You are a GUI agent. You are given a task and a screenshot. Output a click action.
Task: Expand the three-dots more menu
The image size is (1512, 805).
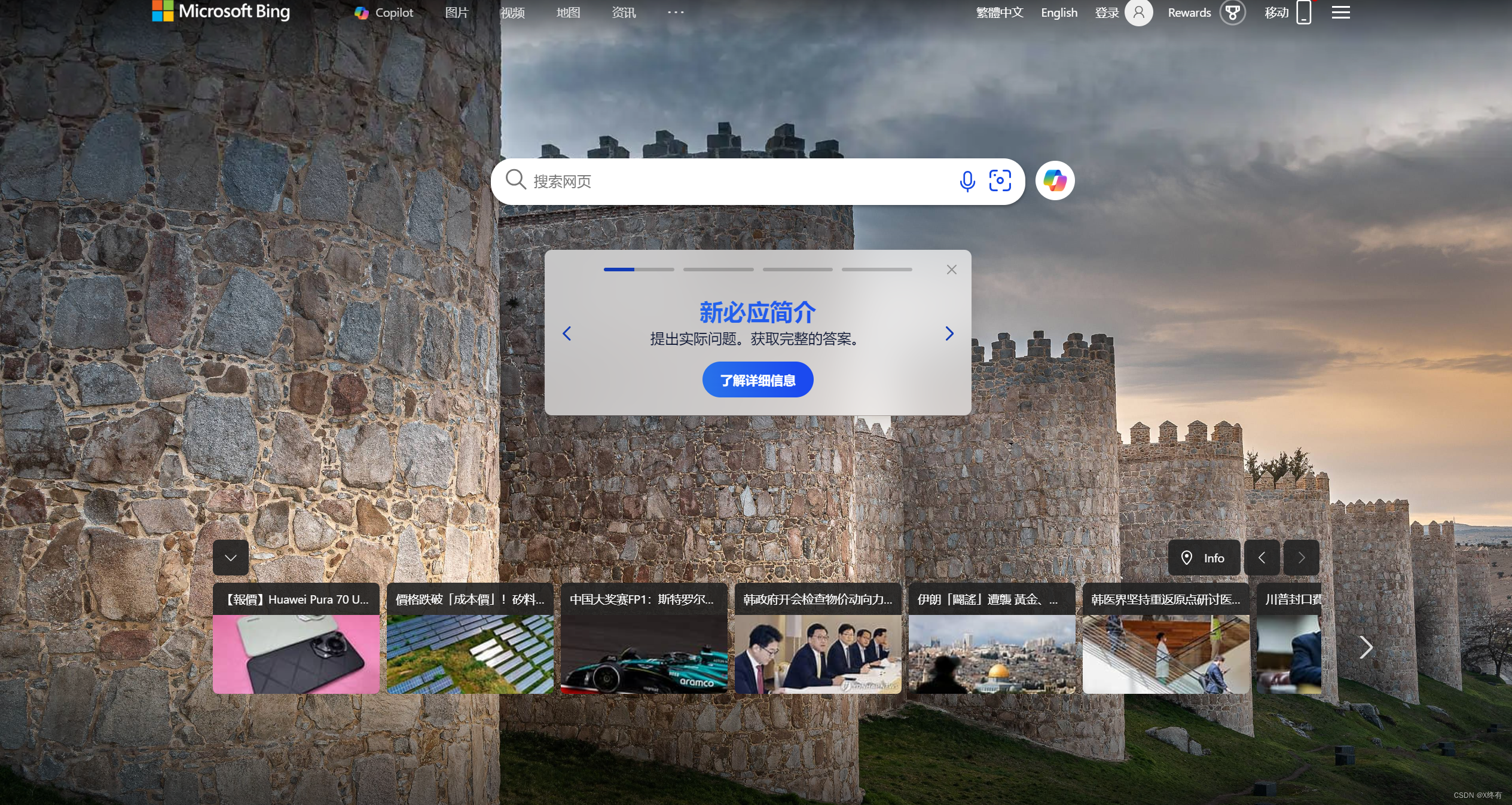pos(676,13)
